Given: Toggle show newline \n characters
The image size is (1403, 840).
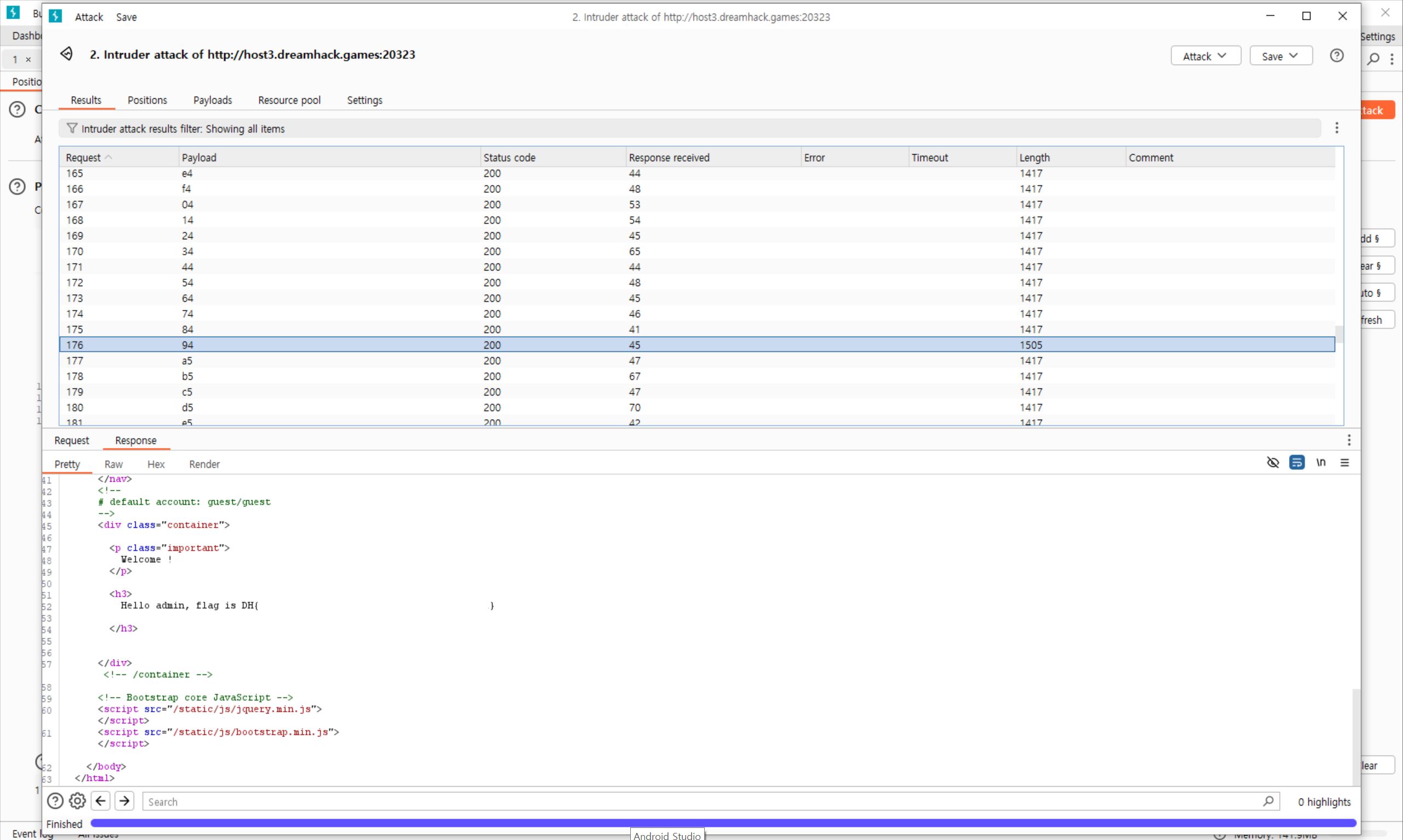Looking at the screenshot, I should [1320, 462].
